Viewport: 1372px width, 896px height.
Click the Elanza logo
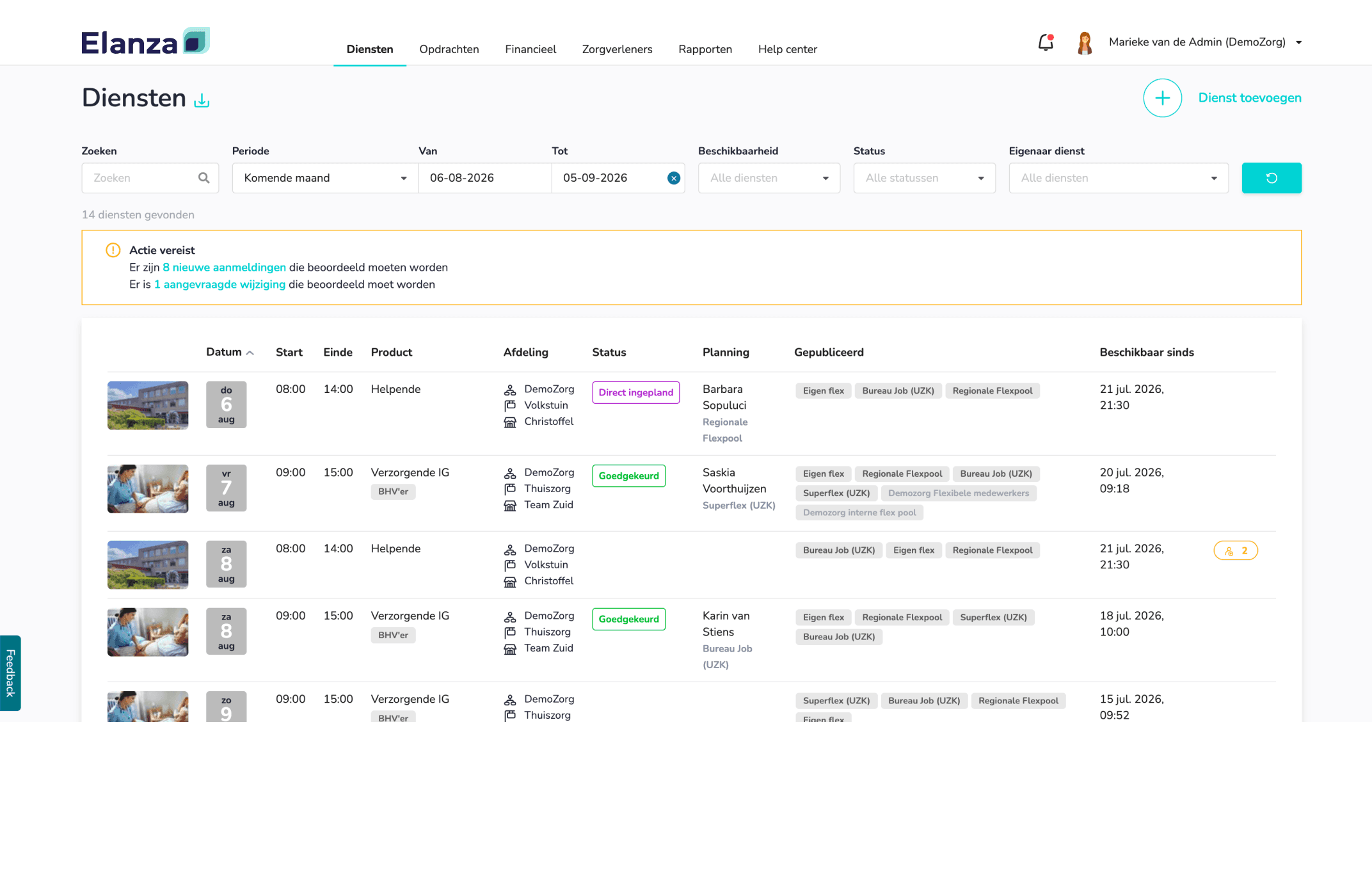[145, 42]
